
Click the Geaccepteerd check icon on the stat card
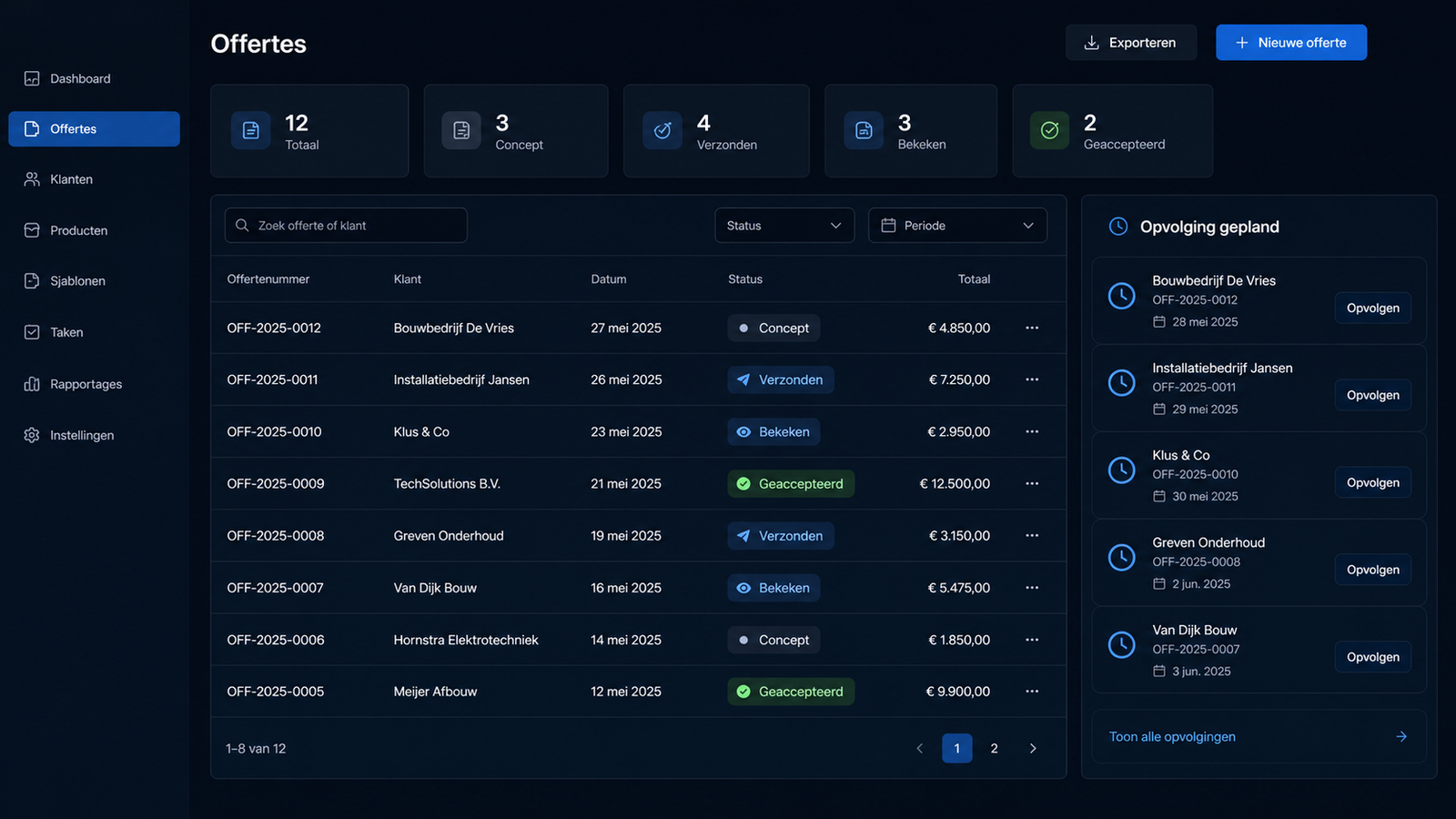pos(1049,131)
